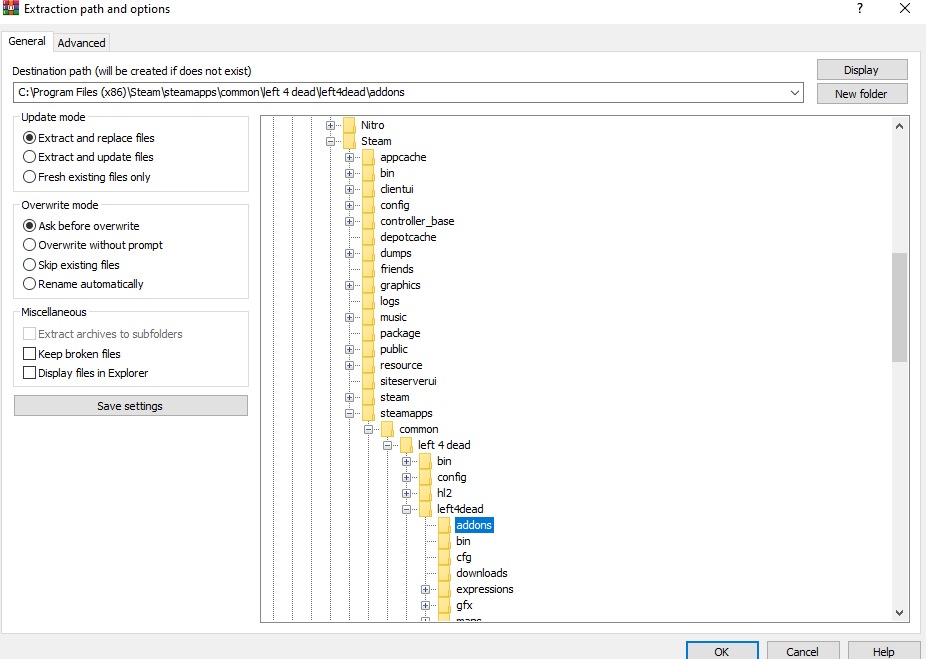Choose Overwrite without prompt option
The image size is (926, 659).
[29, 245]
